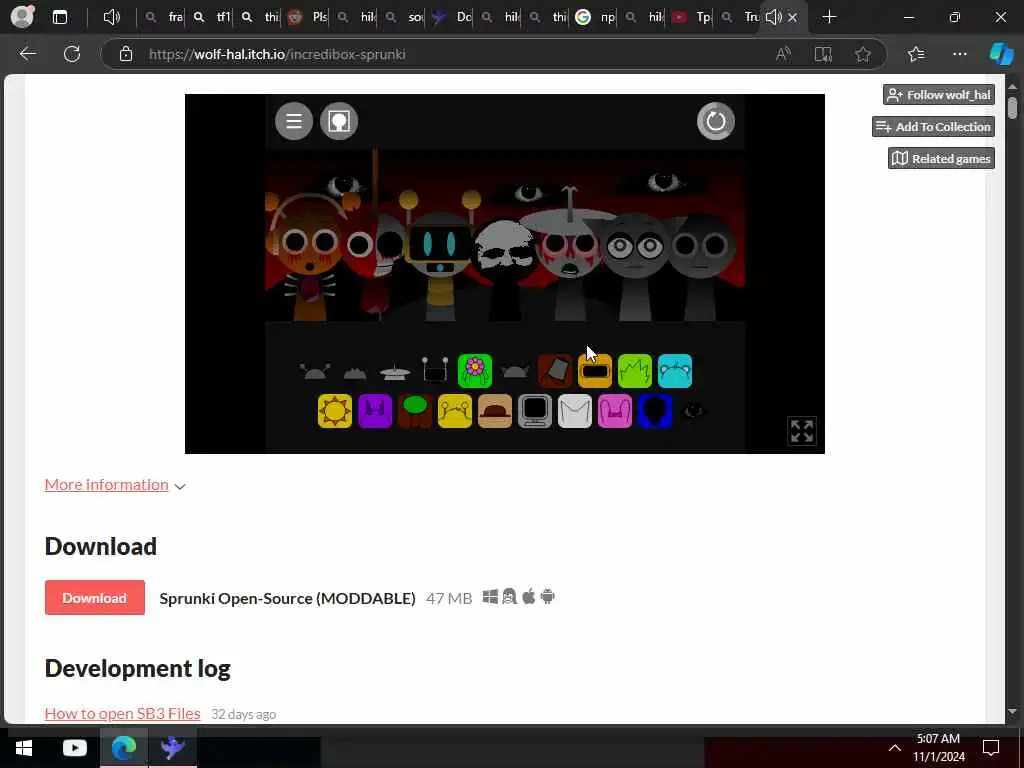Click the skull-faced character on stage
Screen dimensions: 1024x768
(503, 268)
